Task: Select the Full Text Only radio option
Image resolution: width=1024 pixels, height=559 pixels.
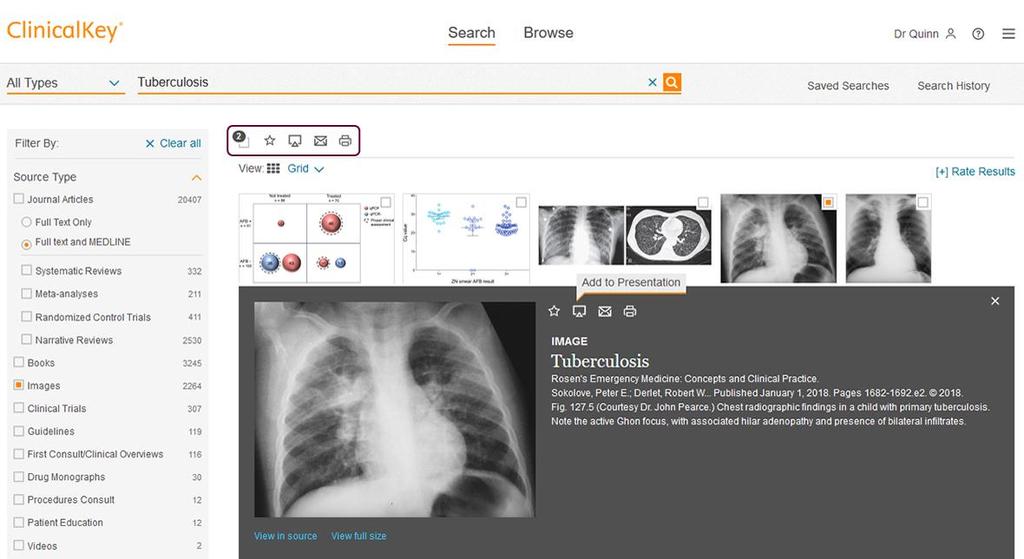Action: (26, 222)
